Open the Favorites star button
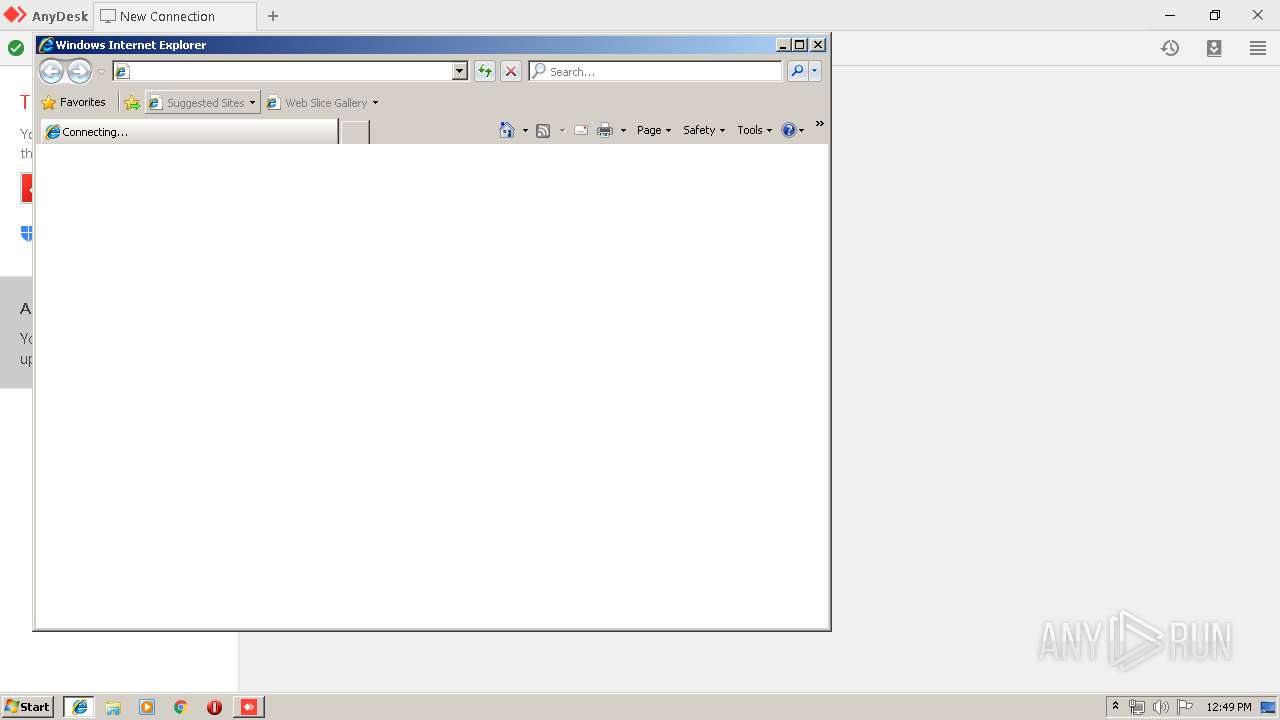This screenshot has width=1280, height=720. click(x=73, y=102)
